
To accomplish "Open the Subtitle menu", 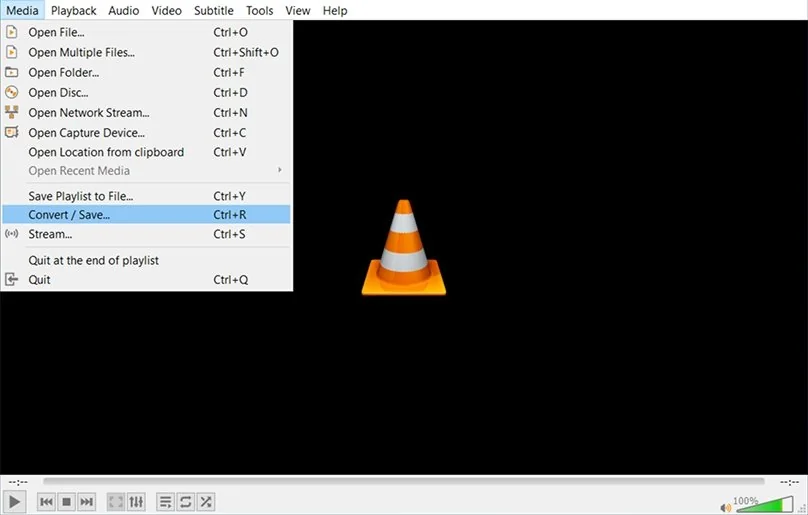I will (213, 10).
